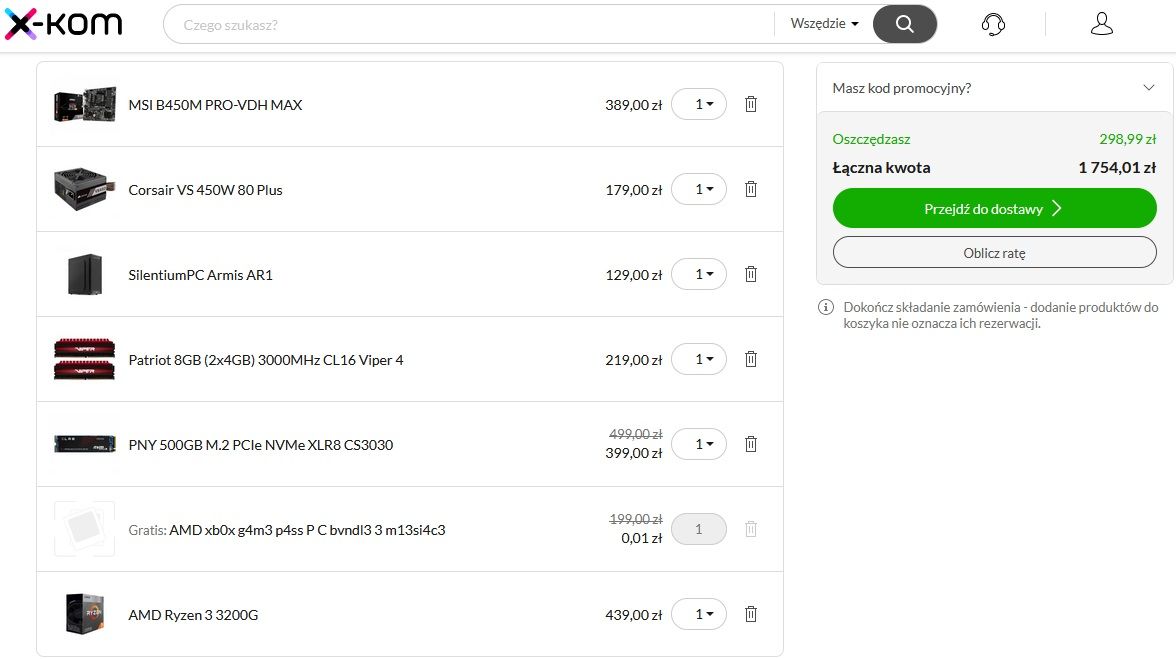The height and width of the screenshot is (659, 1176).
Task: Click the crossed-out 499,00 zł price
Action: [x=635, y=434]
